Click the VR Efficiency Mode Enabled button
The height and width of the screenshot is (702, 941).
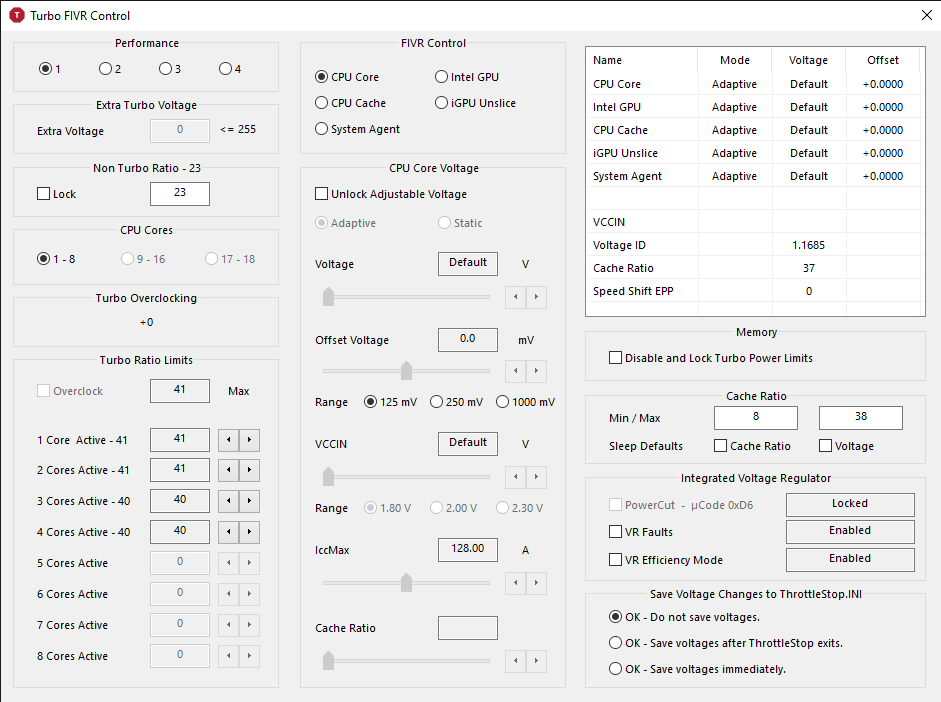point(850,559)
